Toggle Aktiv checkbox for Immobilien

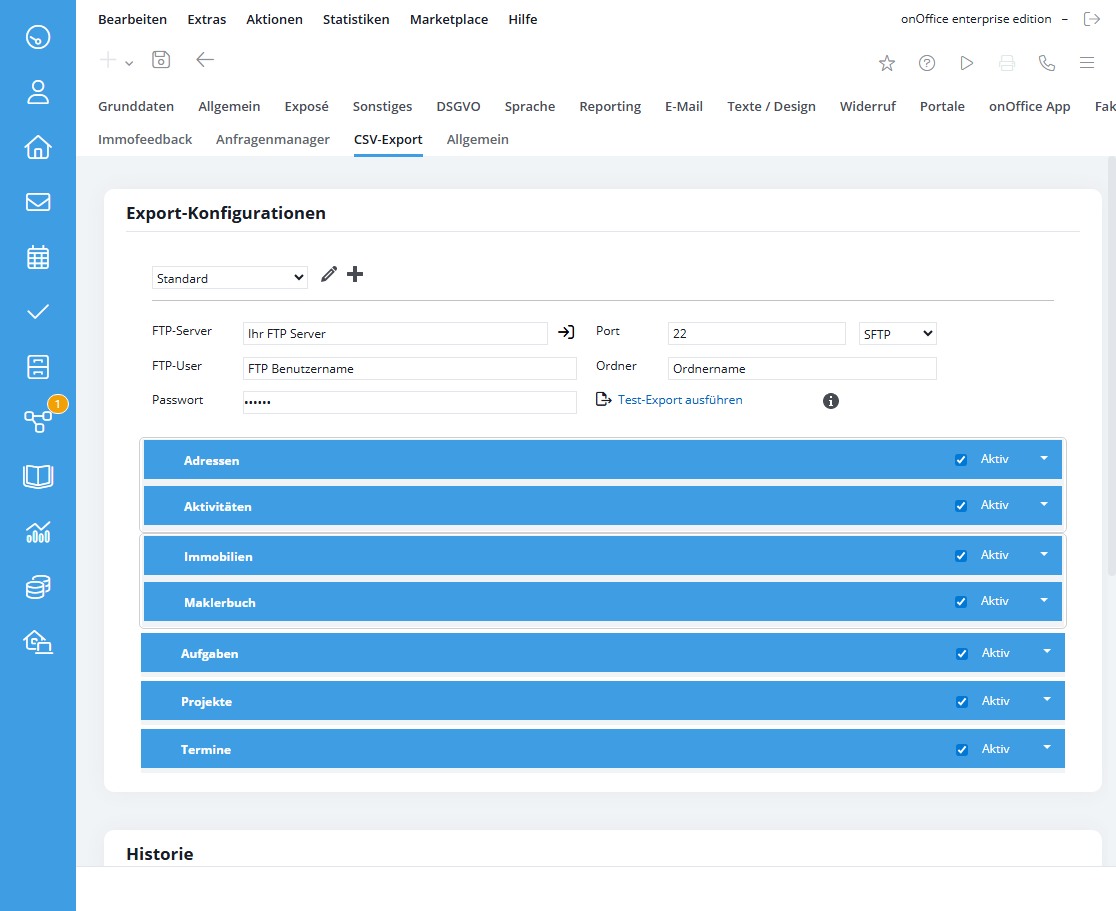[961, 556]
